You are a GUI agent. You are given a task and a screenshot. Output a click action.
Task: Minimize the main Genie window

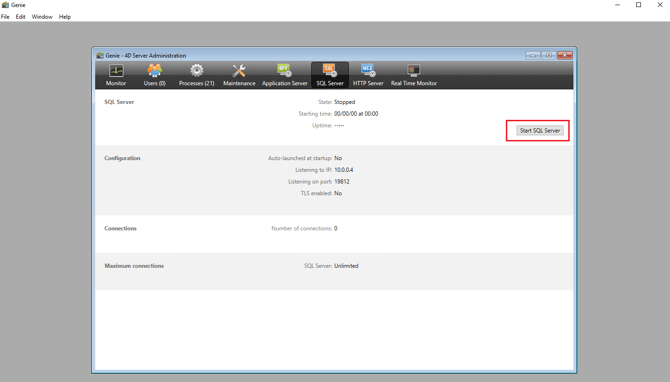(x=617, y=5)
